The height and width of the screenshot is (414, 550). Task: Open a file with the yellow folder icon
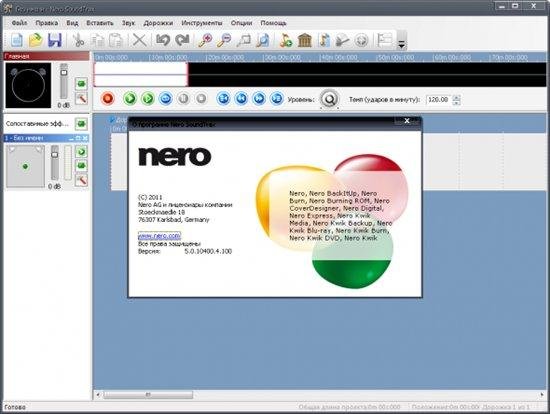35,40
